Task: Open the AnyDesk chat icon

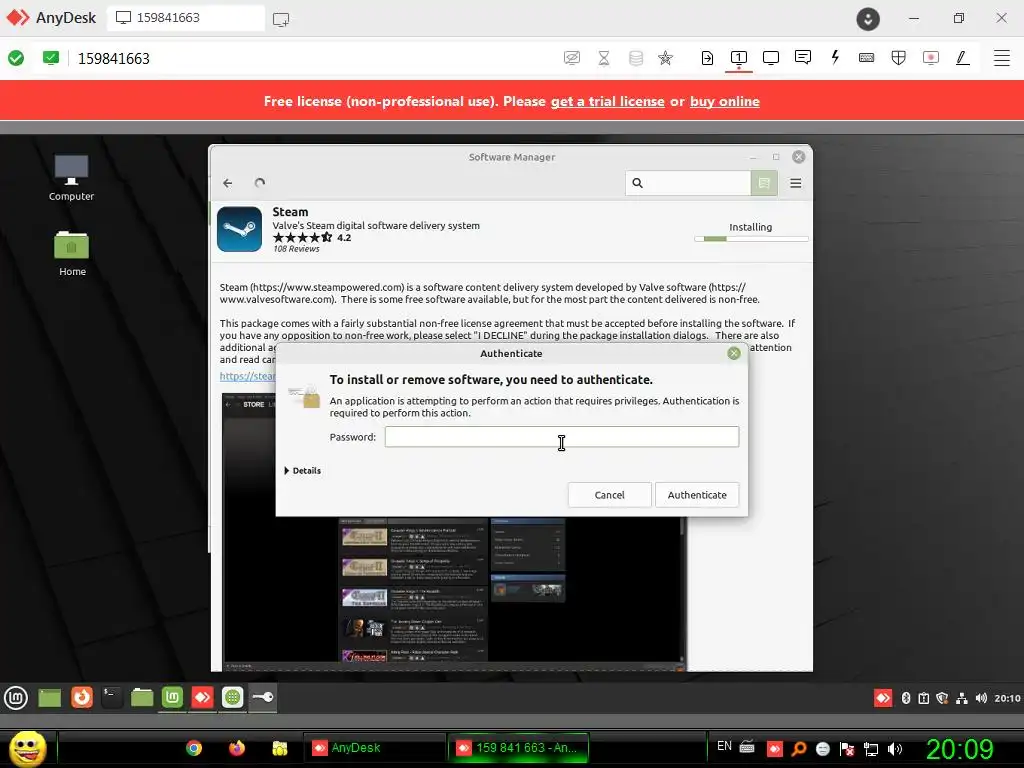Action: coord(803,57)
